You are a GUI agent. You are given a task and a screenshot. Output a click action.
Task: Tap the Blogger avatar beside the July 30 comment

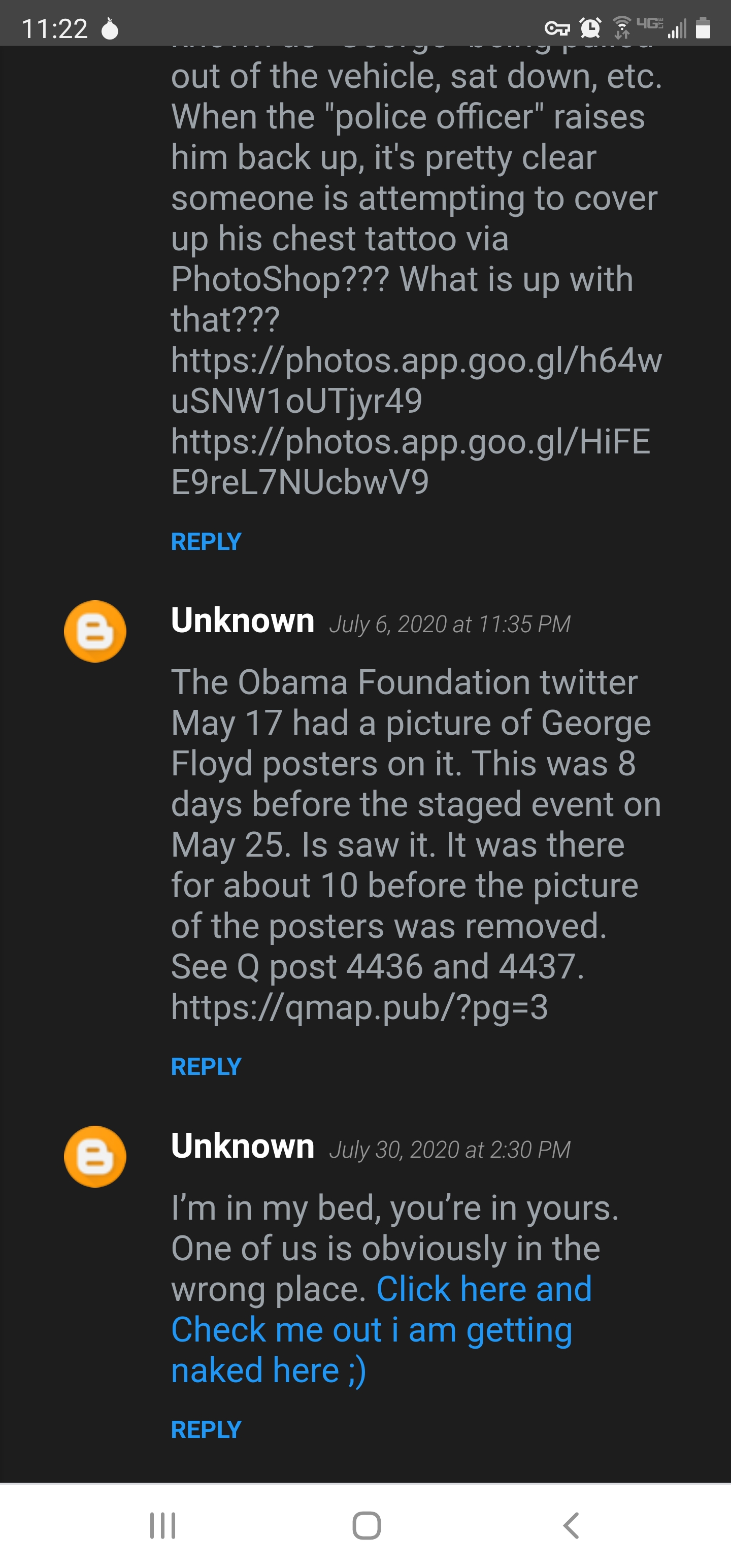[x=95, y=1157]
